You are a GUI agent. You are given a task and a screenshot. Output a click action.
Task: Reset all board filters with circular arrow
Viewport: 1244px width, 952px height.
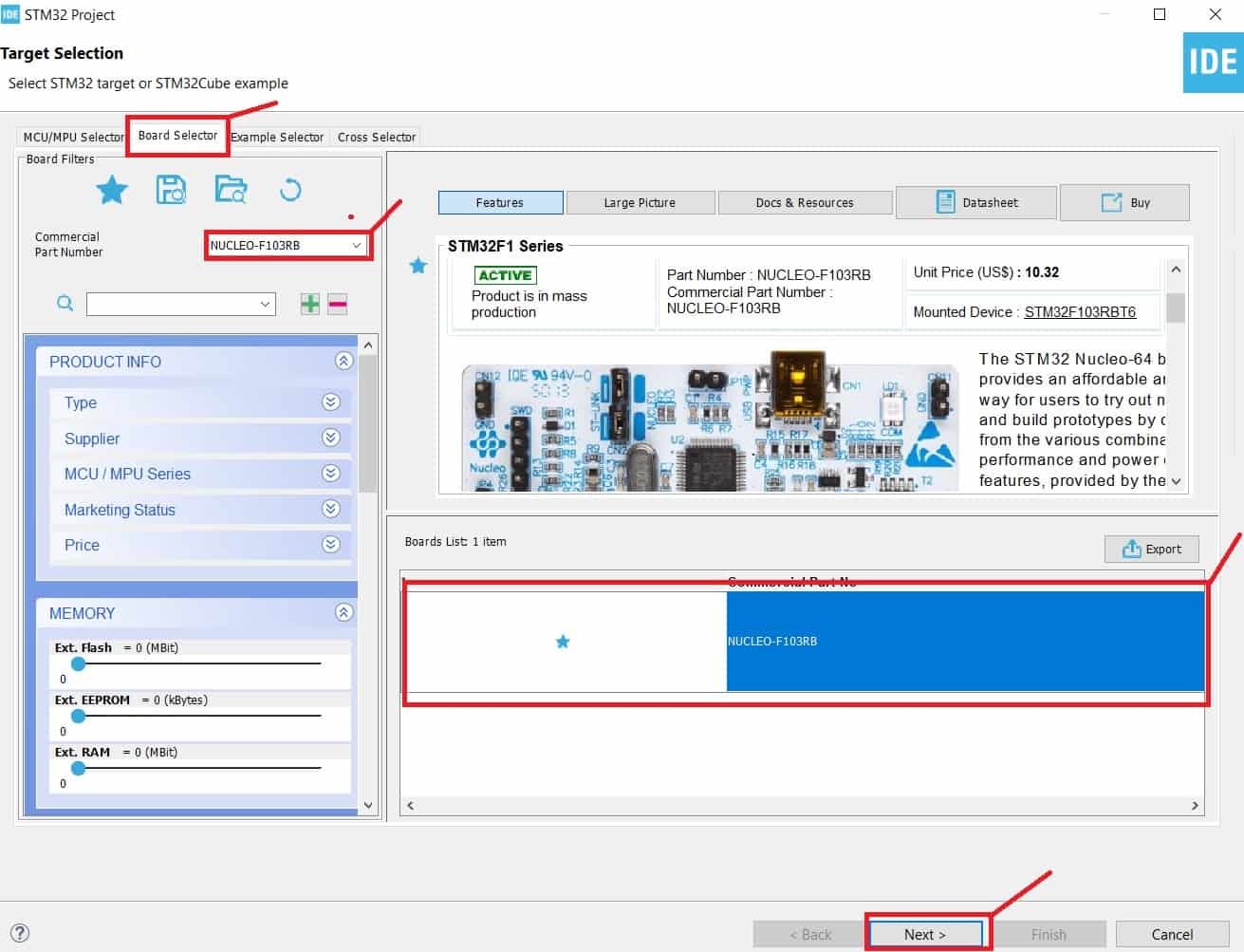(290, 190)
